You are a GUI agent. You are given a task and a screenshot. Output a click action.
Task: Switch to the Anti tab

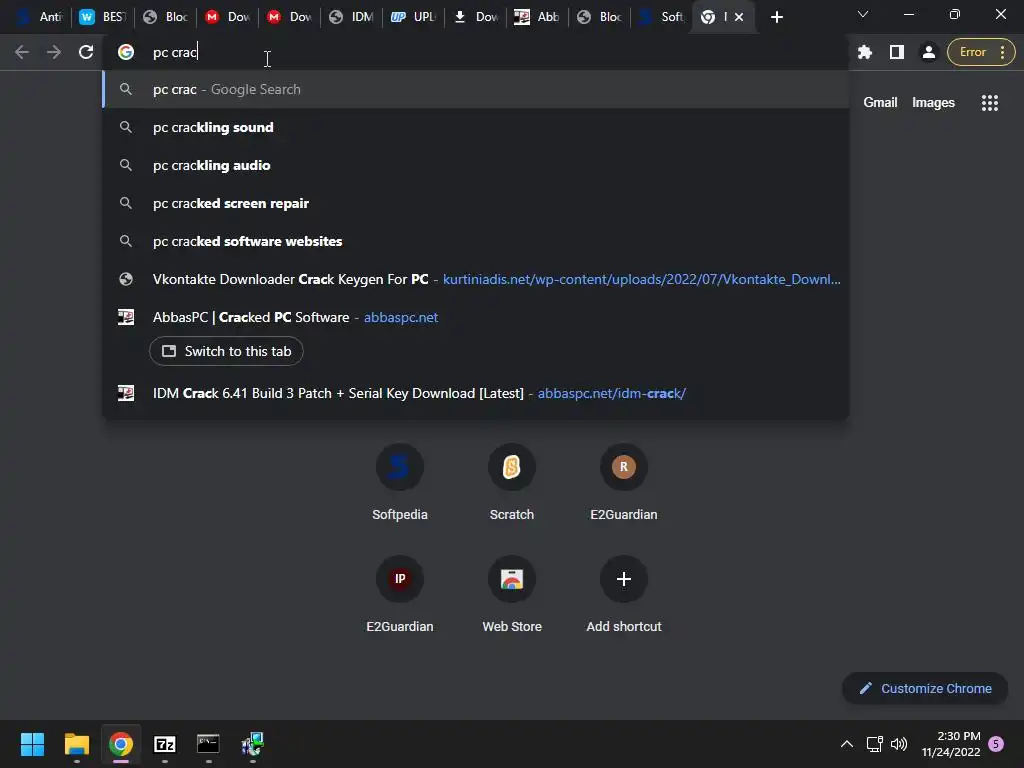(x=40, y=17)
